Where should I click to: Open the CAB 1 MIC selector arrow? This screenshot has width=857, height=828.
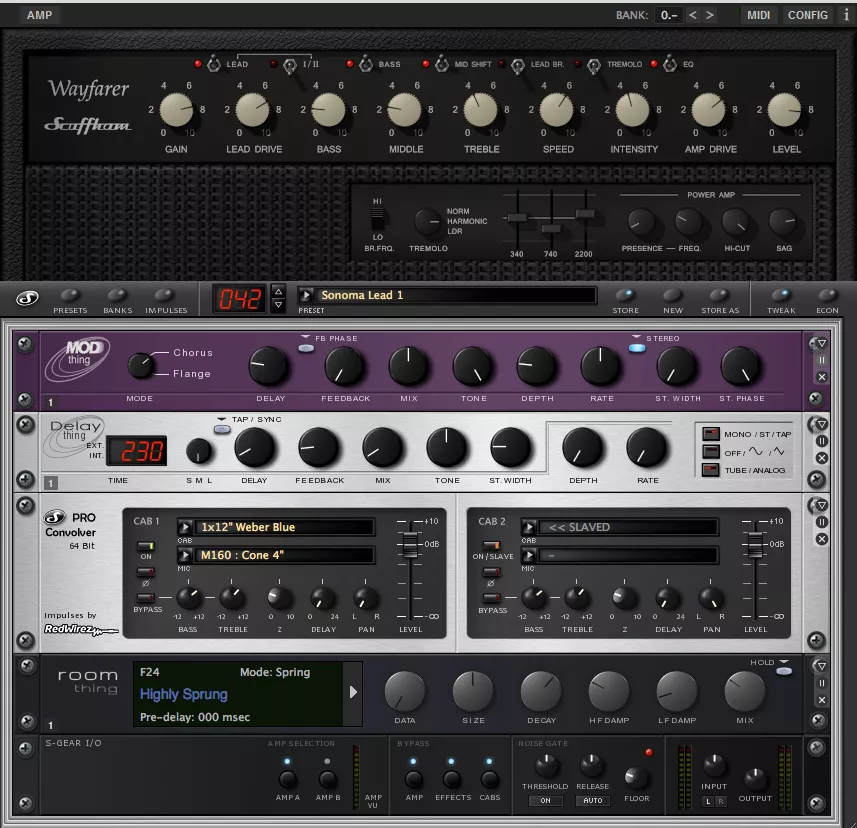[185, 555]
